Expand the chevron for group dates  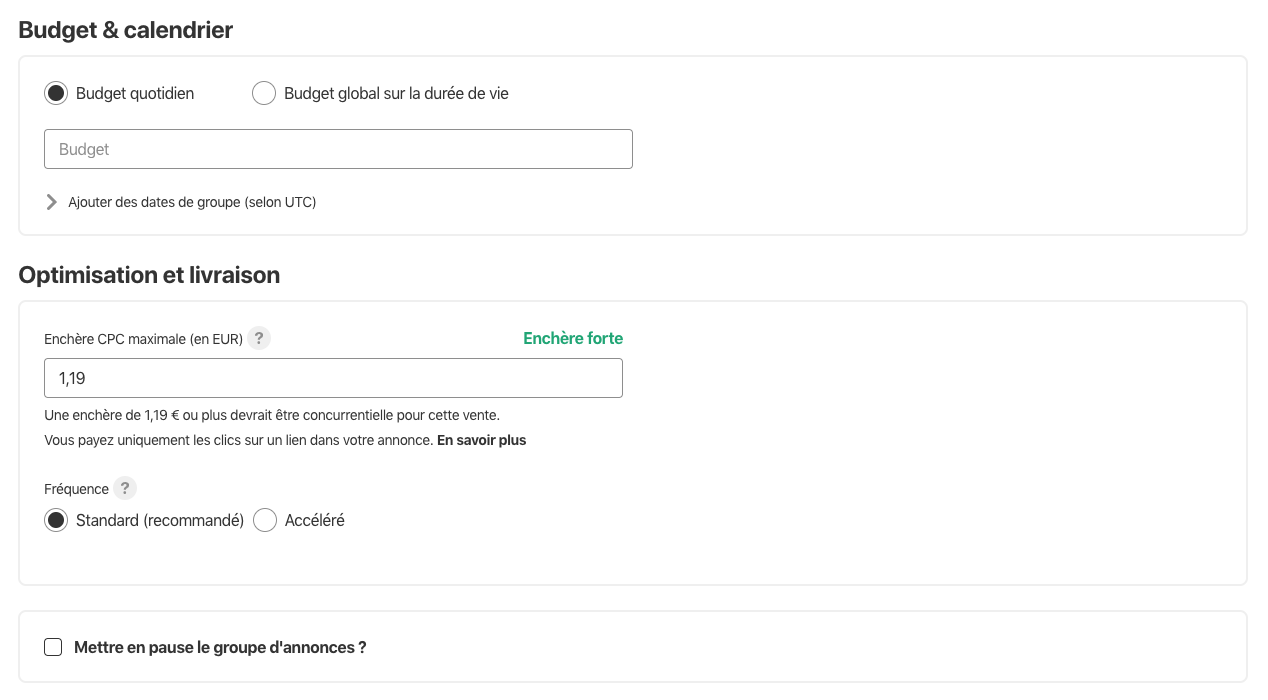coord(52,202)
